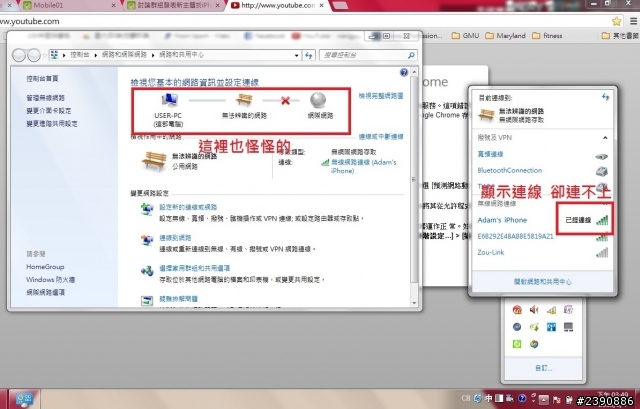Open recent pages dropdown beside nav arrows

(x=44, y=56)
